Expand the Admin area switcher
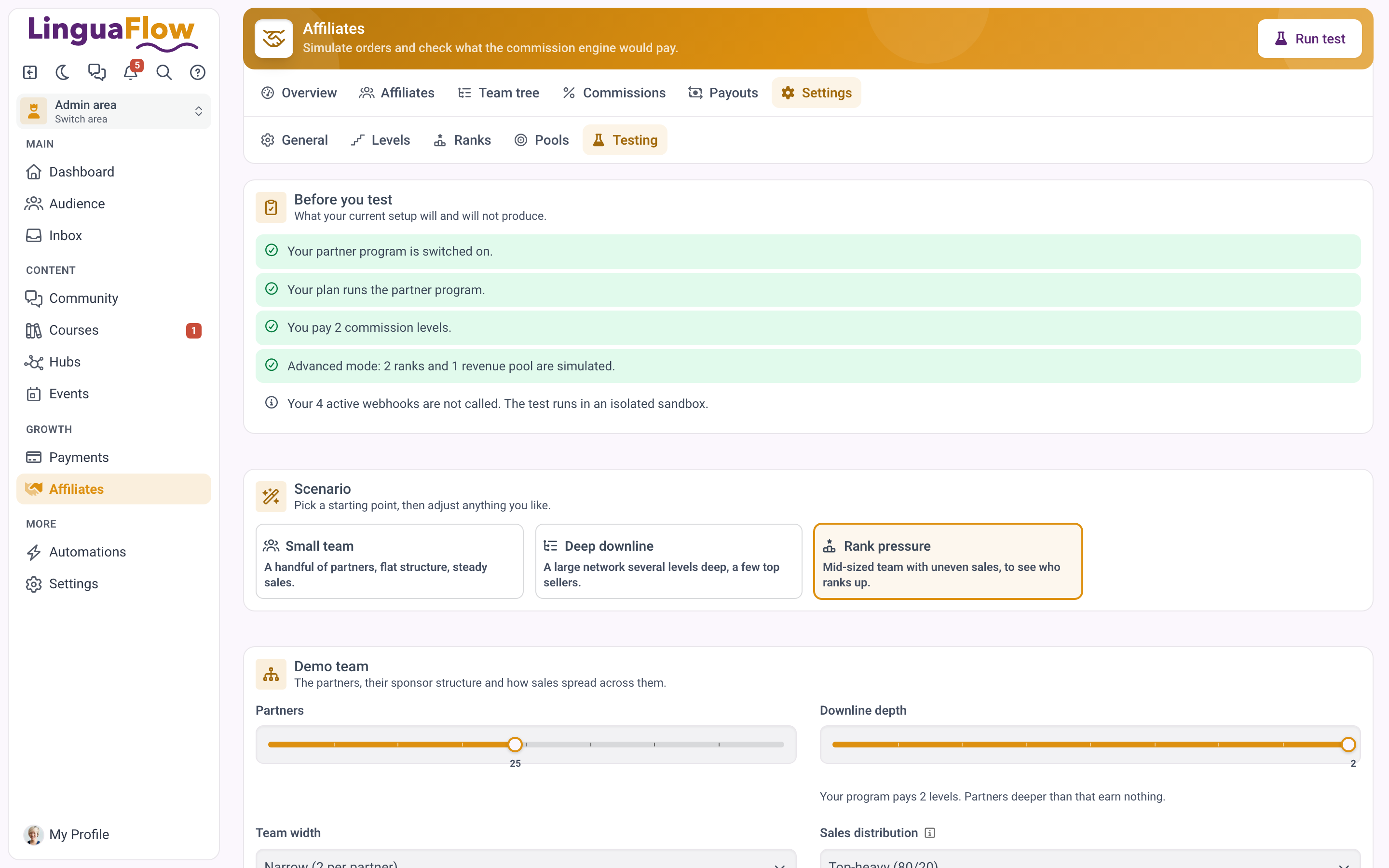Image resolution: width=1389 pixels, height=868 pixels. tap(114, 111)
